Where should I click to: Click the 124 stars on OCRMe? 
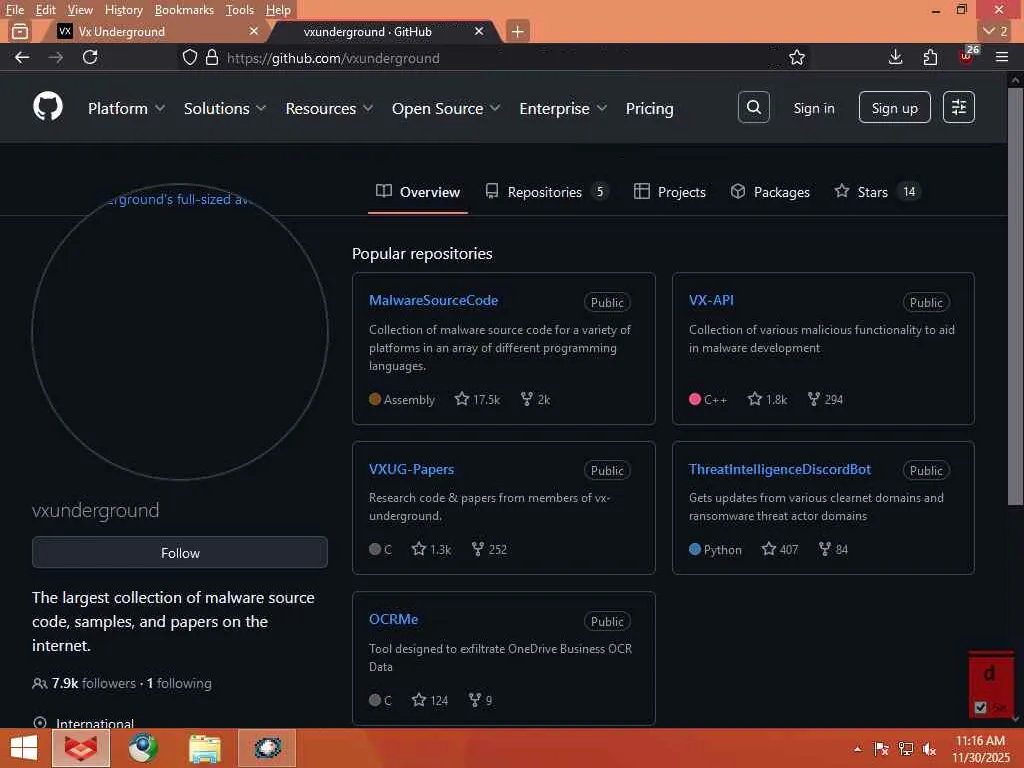[x=430, y=700]
